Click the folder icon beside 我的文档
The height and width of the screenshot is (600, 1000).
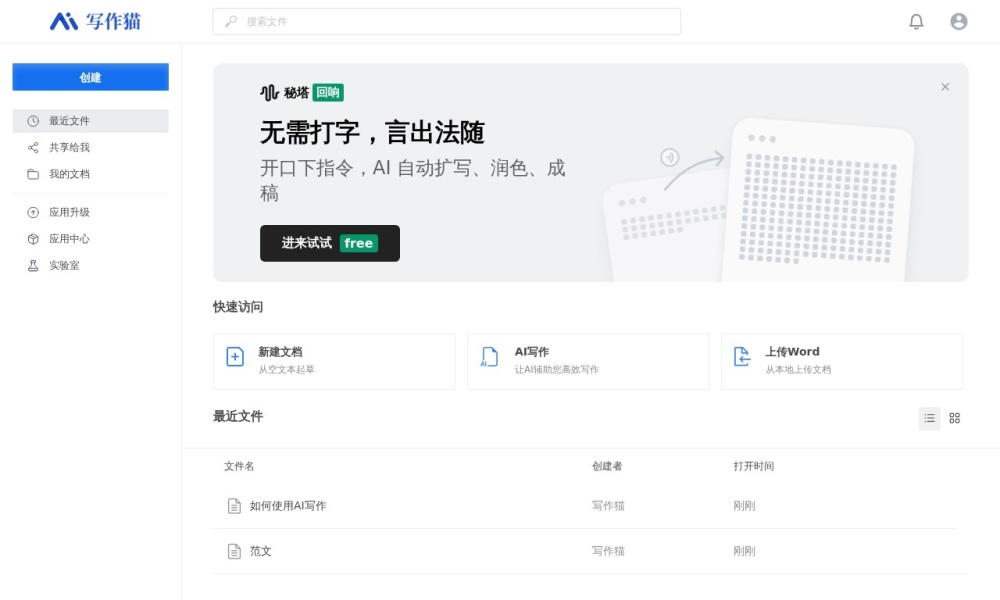point(33,174)
